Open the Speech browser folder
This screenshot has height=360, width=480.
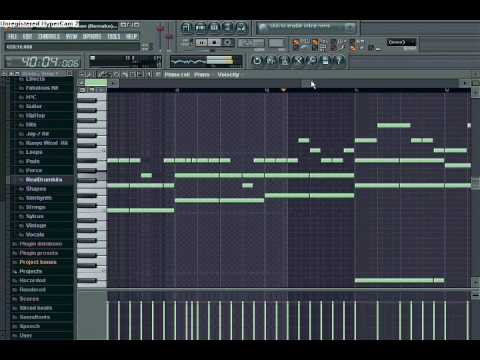[x=29, y=326]
